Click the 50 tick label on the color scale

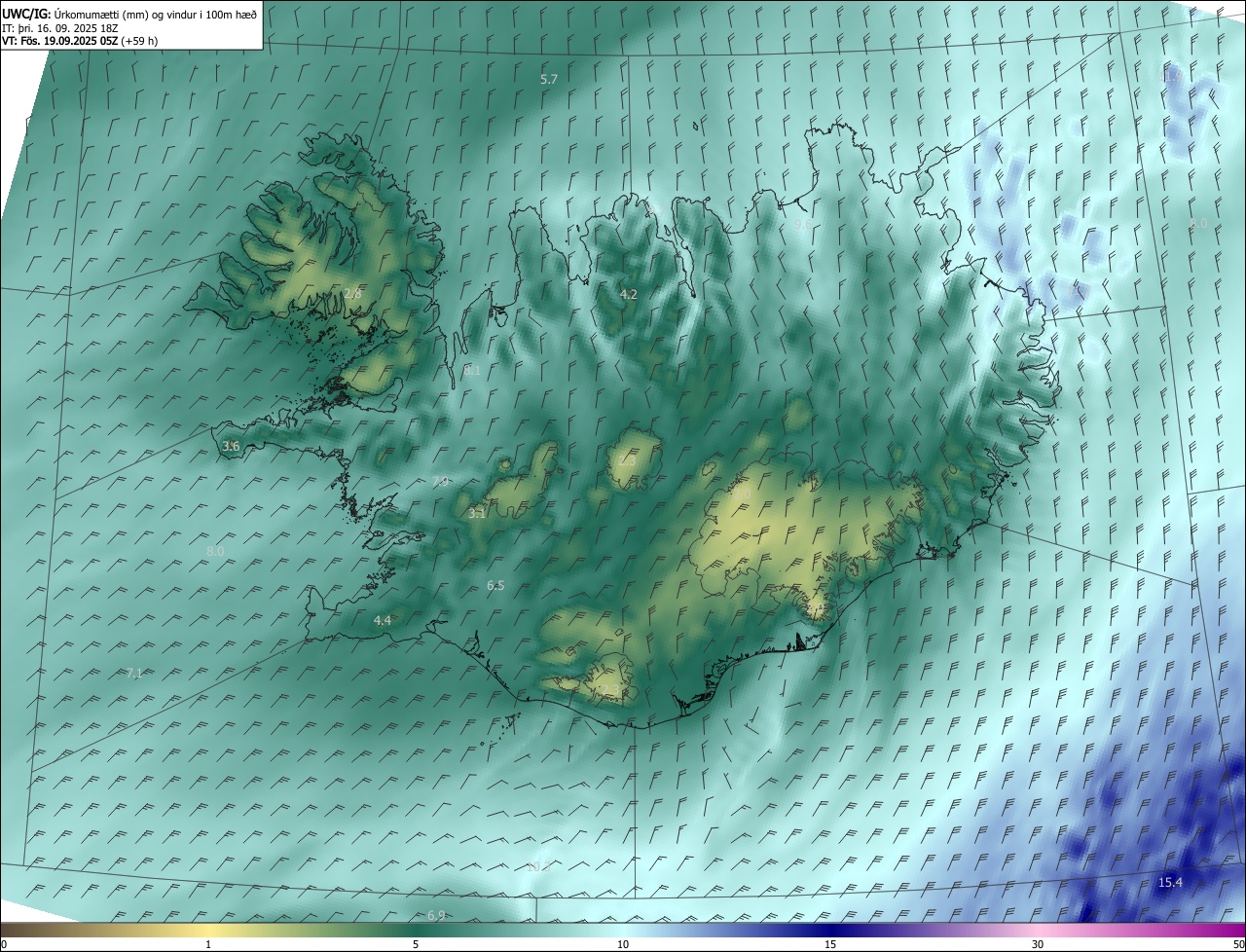click(1237, 944)
